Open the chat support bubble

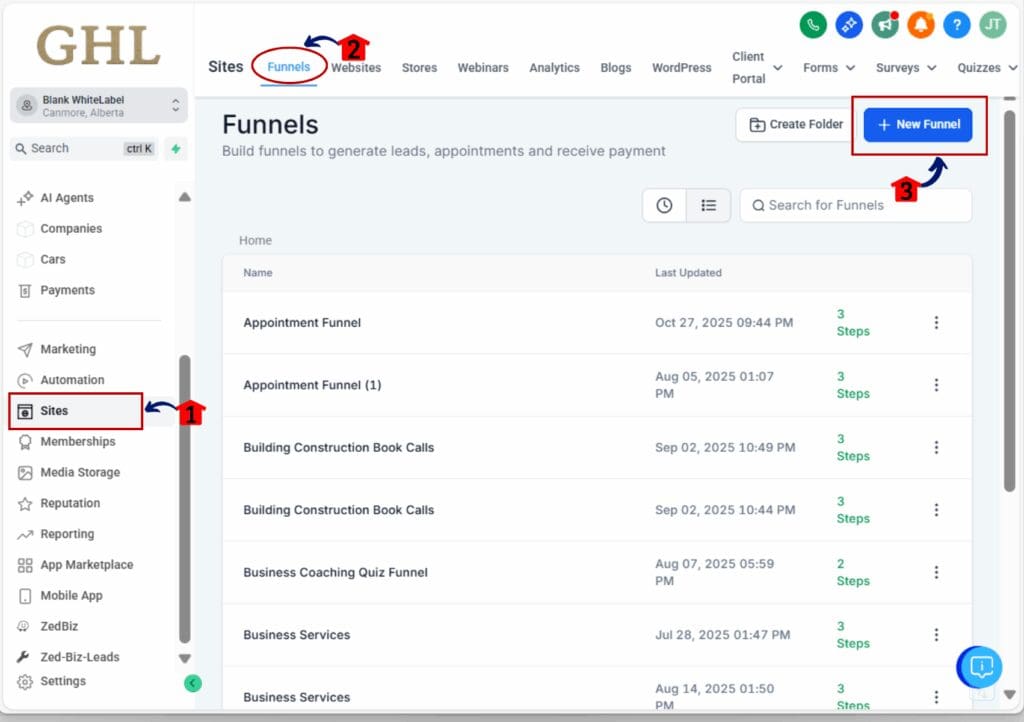point(980,667)
